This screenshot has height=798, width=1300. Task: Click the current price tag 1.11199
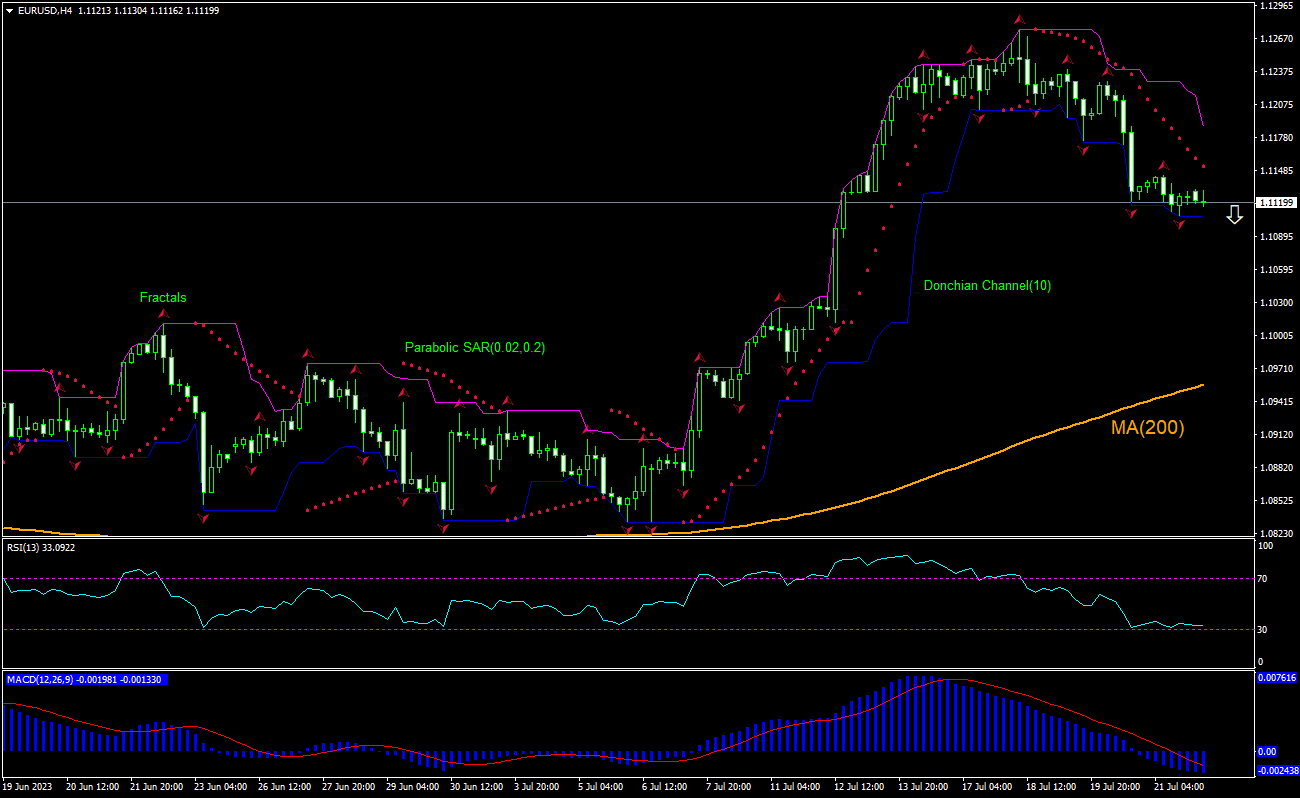(x=1275, y=203)
